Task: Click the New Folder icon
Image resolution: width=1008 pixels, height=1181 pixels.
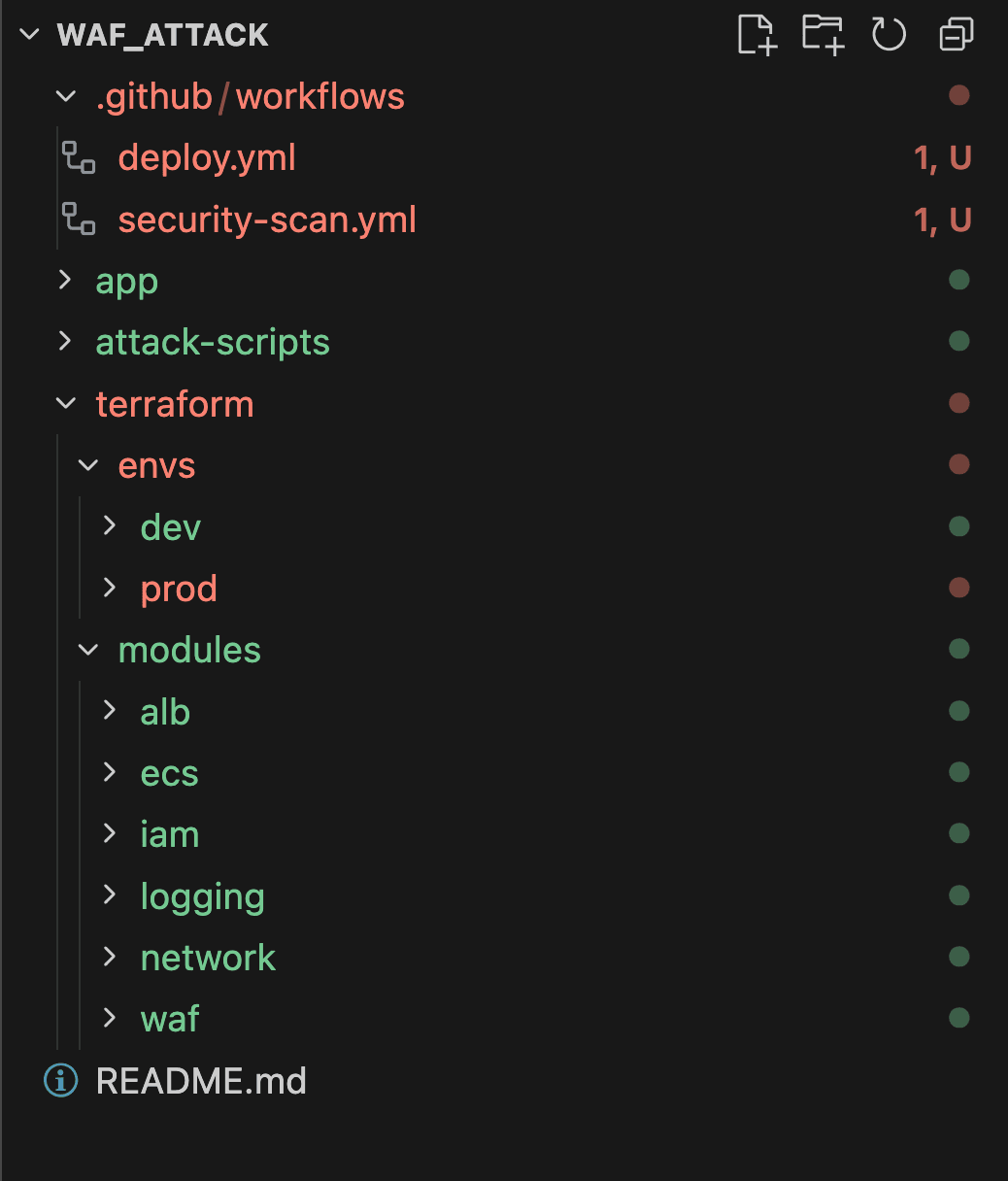Action: click(x=823, y=34)
